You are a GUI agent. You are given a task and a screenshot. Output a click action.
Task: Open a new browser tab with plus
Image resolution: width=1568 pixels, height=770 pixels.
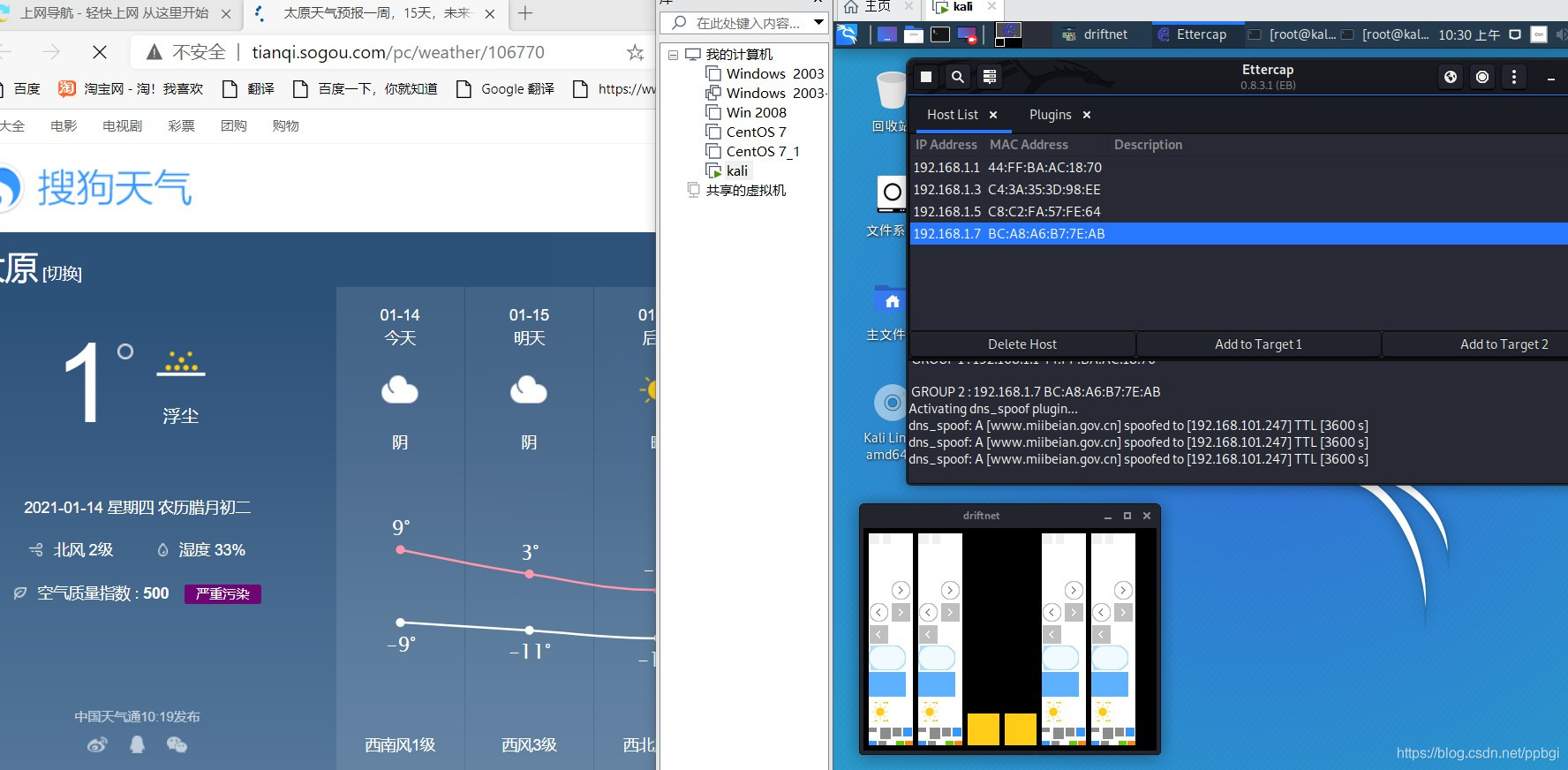point(525,13)
